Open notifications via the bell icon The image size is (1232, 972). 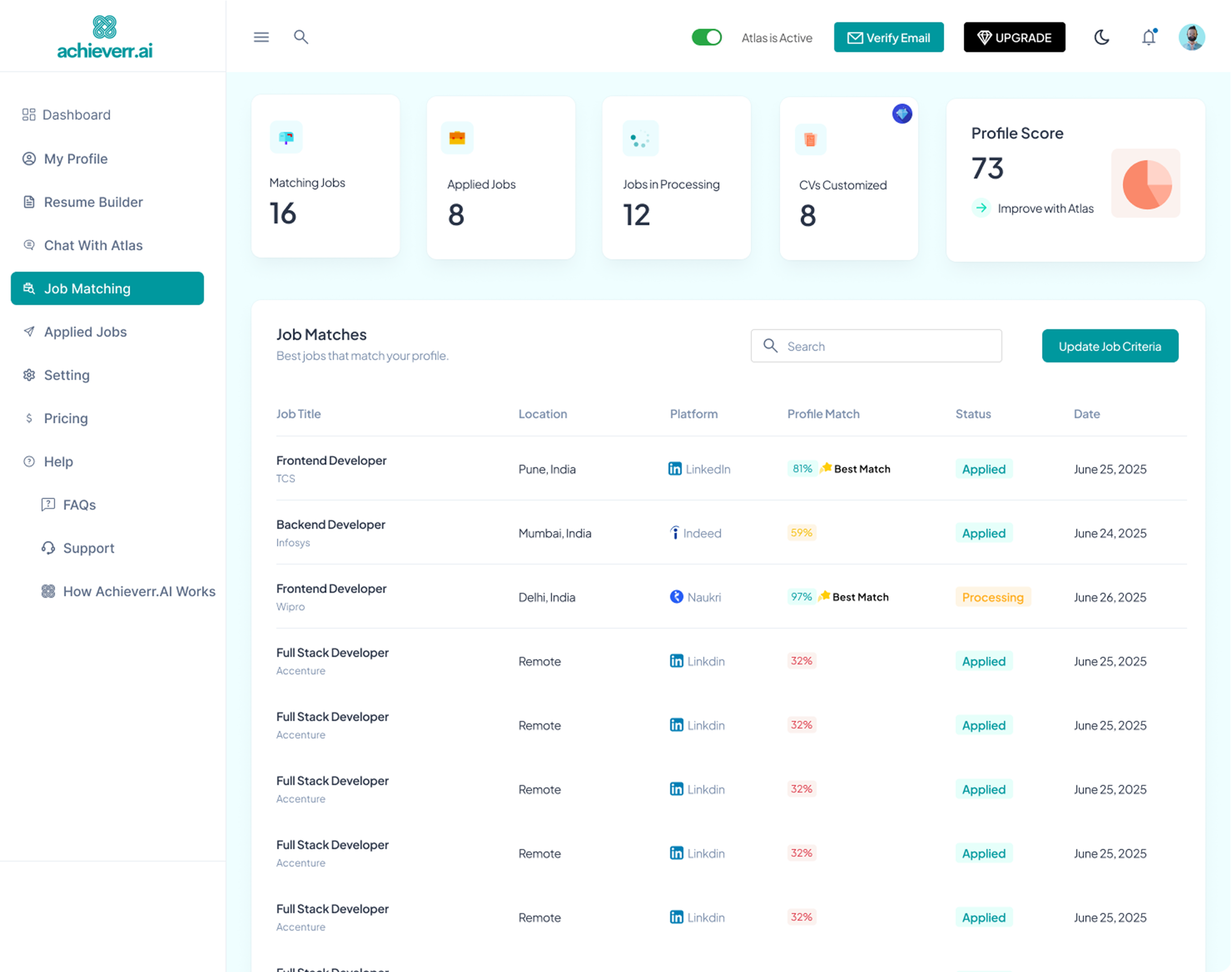1148,37
